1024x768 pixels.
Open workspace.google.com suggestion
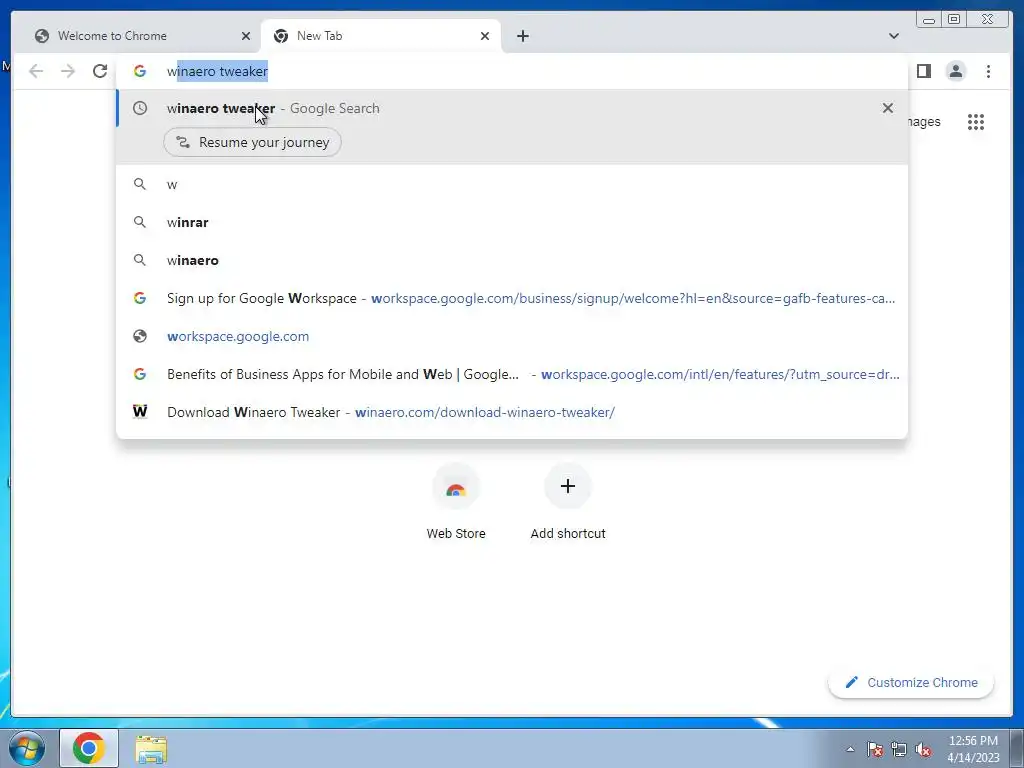point(511,336)
